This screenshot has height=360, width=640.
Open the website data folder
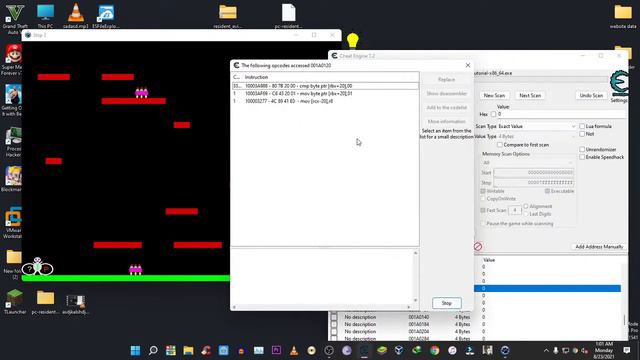[623, 16]
